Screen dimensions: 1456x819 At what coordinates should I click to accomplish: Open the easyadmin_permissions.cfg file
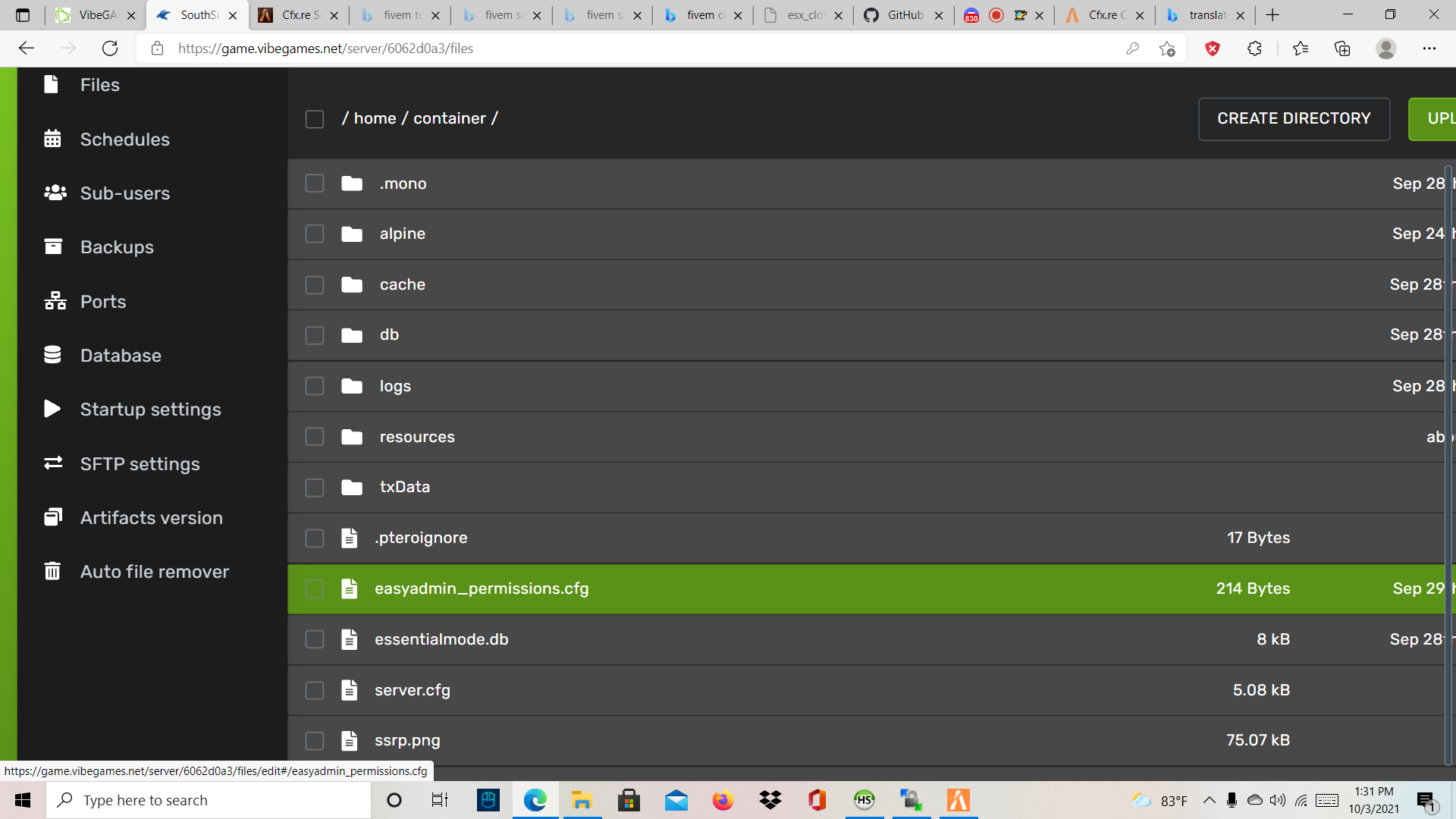tap(482, 588)
